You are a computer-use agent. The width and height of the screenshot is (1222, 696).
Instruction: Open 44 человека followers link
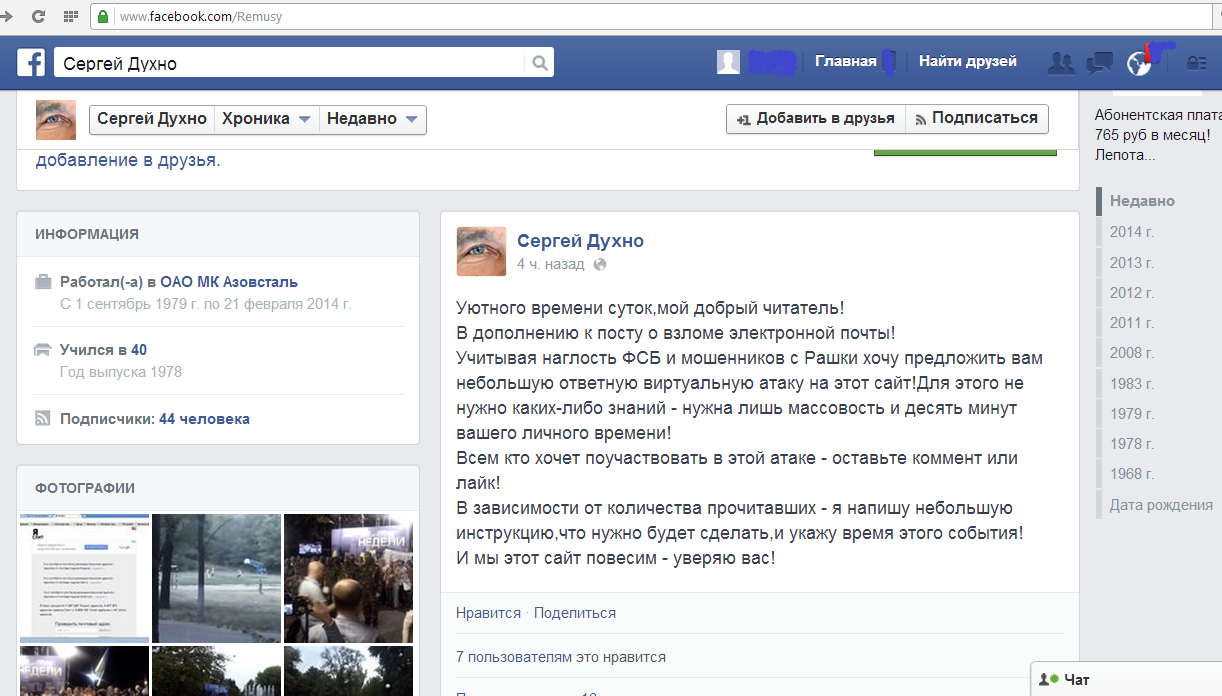coord(204,419)
